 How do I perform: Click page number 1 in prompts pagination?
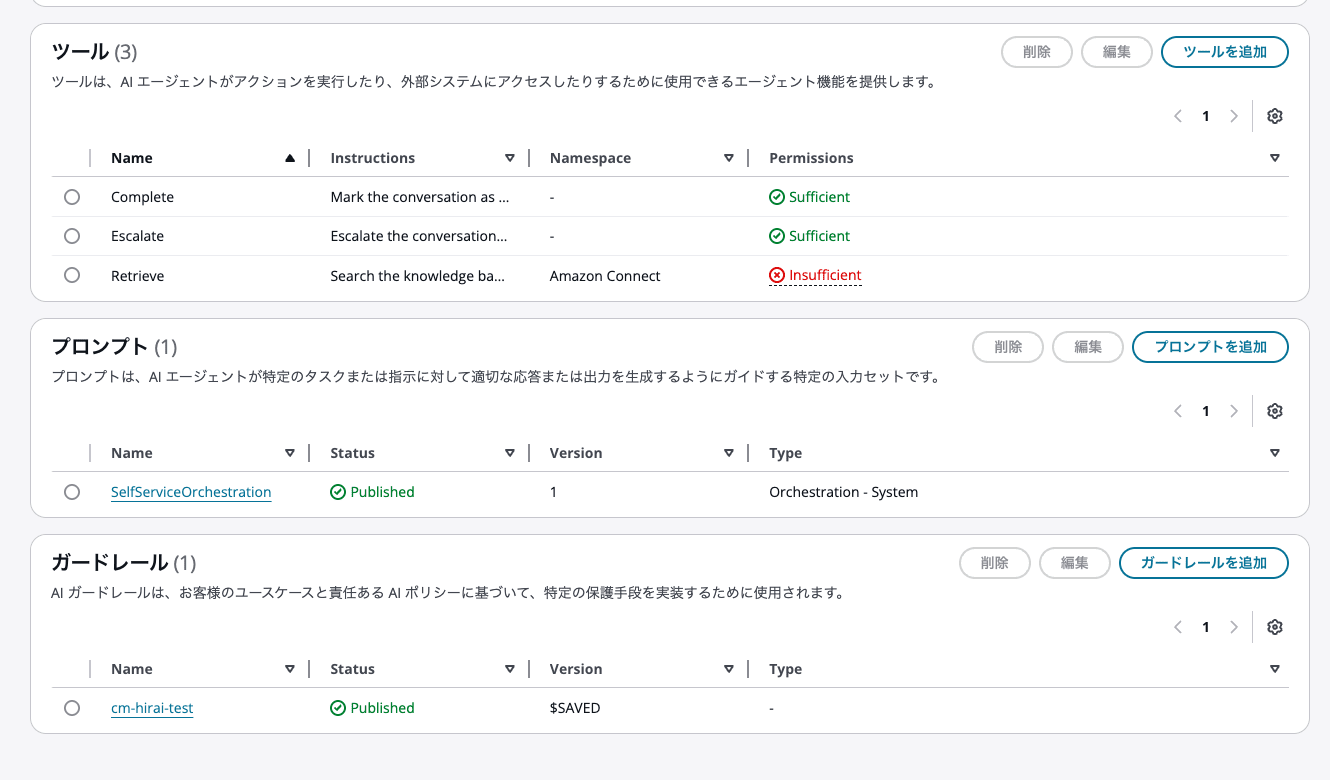click(x=1205, y=410)
